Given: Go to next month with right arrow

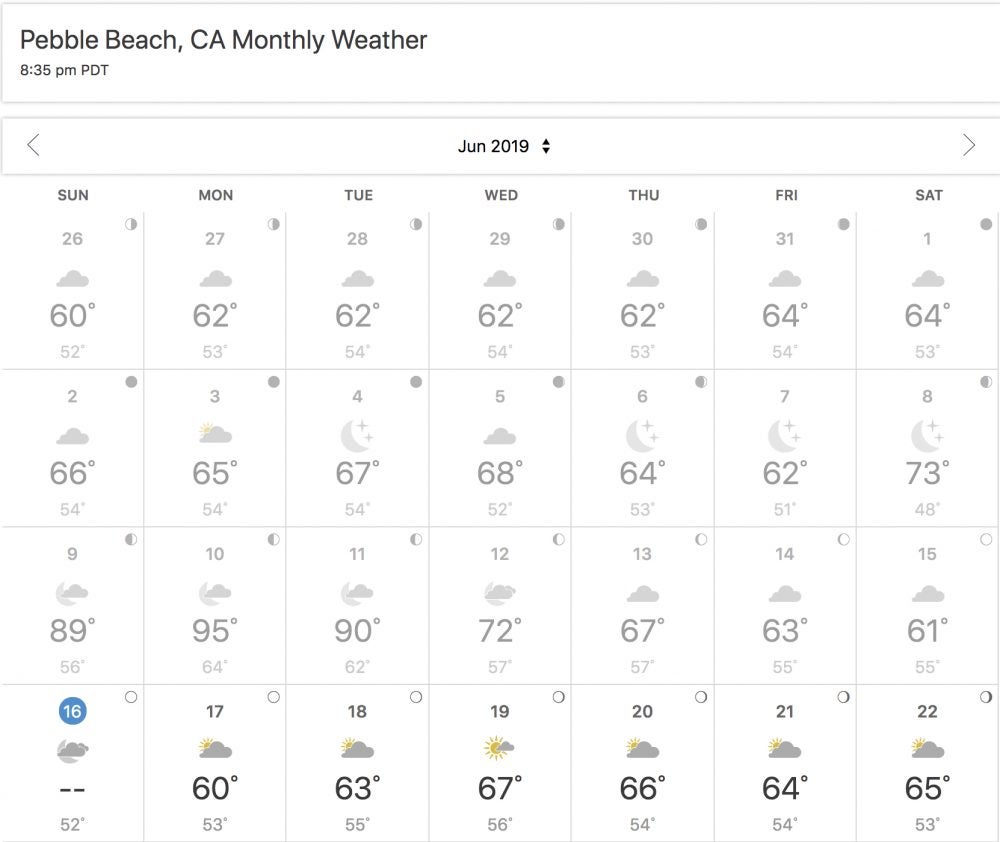Looking at the screenshot, I should (968, 146).
